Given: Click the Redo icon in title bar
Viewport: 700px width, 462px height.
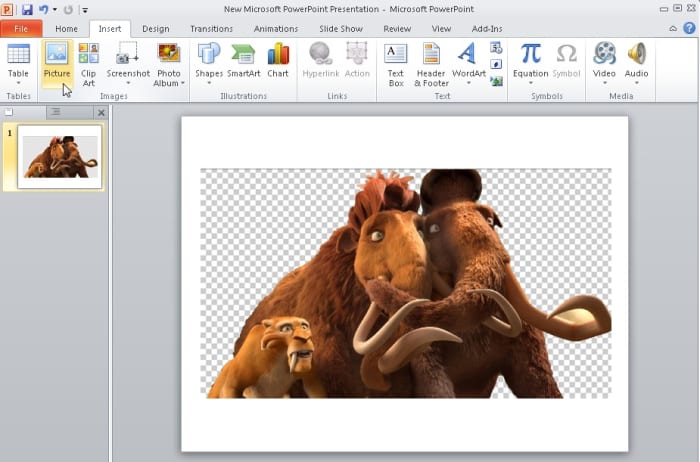Looking at the screenshot, I should pyautogui.click(x=68, y=9).
